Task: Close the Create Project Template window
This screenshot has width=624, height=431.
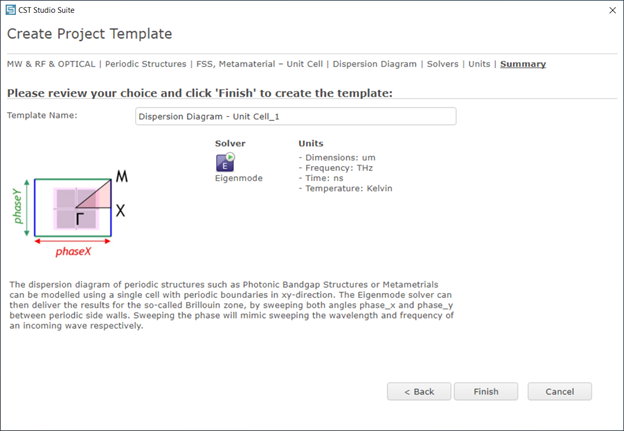Action: tap(612, 10)
